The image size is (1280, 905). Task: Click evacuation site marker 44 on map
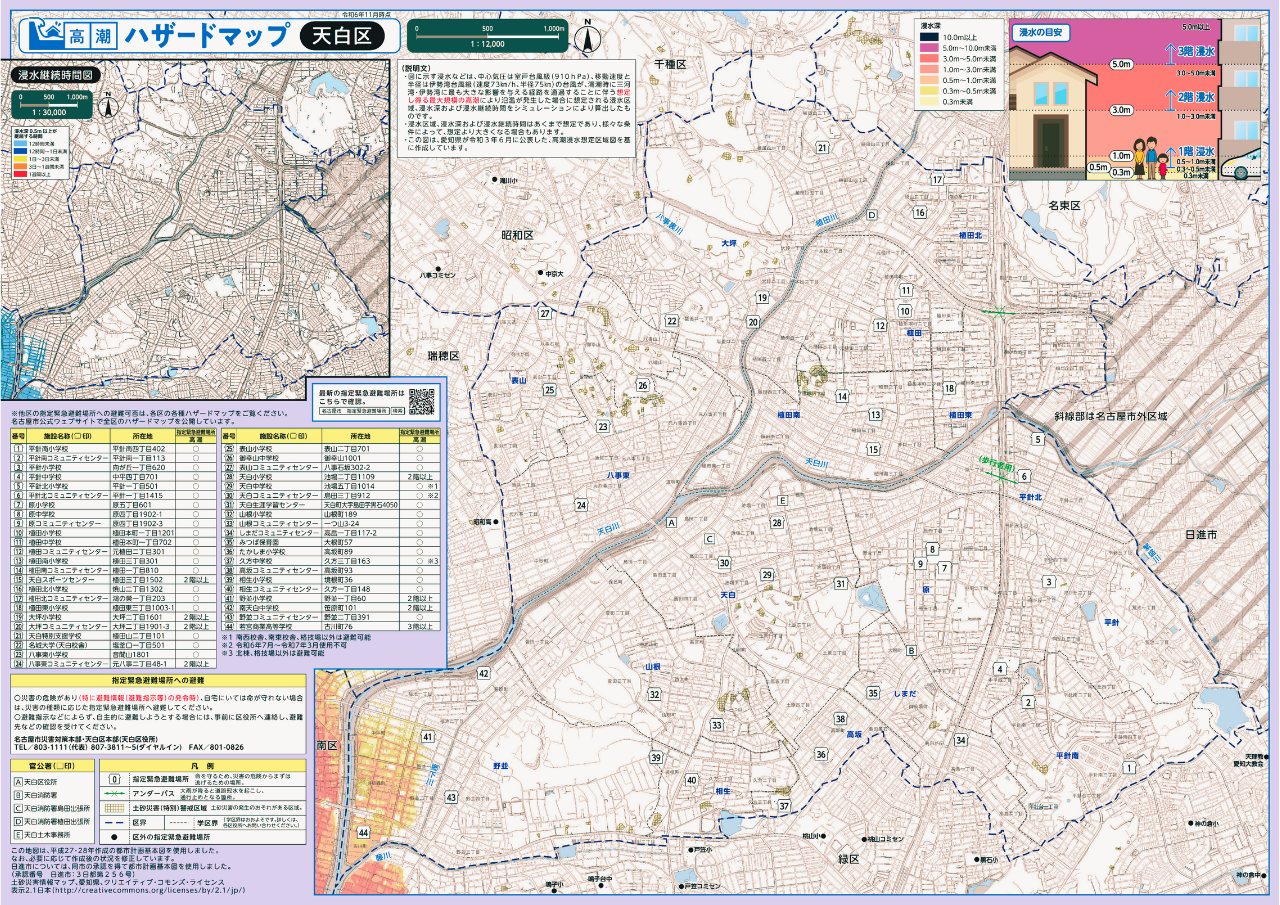click(363, 832)
